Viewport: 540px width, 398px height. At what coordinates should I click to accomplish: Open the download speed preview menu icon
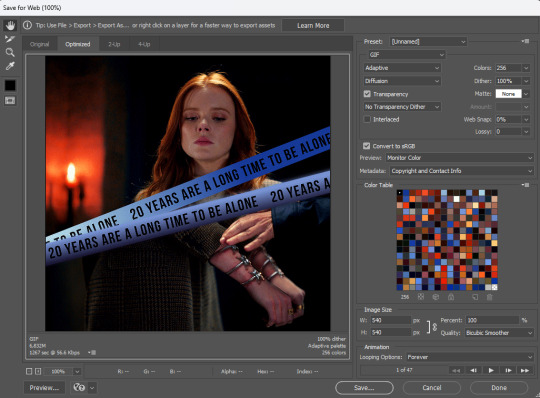point(92,353)
